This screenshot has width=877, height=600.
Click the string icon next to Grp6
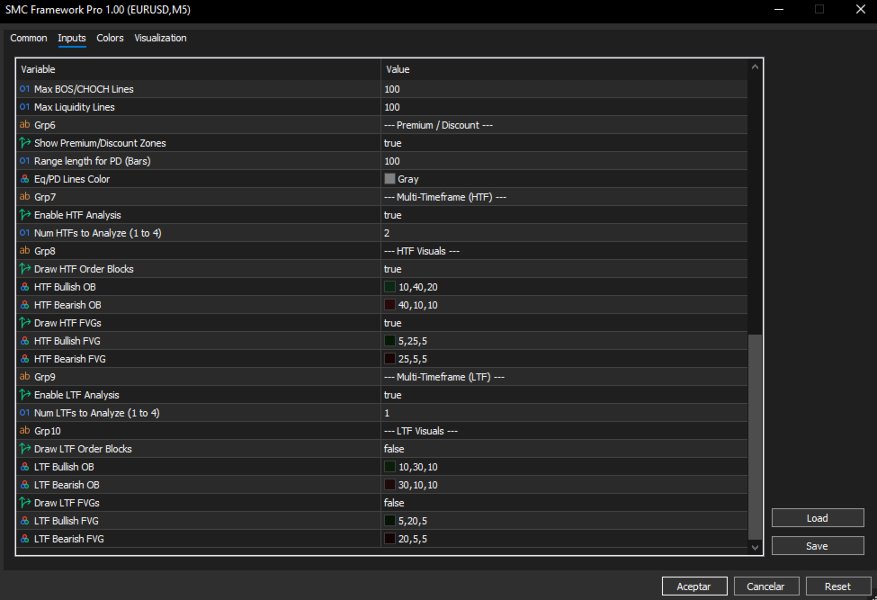coord(25,125)
